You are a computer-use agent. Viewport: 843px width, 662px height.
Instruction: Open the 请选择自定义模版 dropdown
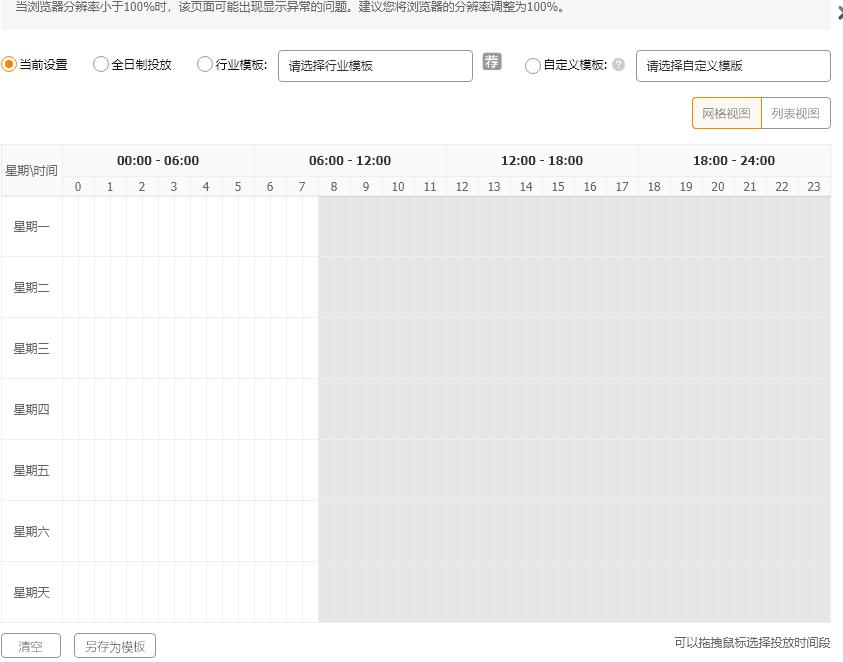tap(733, 65)
